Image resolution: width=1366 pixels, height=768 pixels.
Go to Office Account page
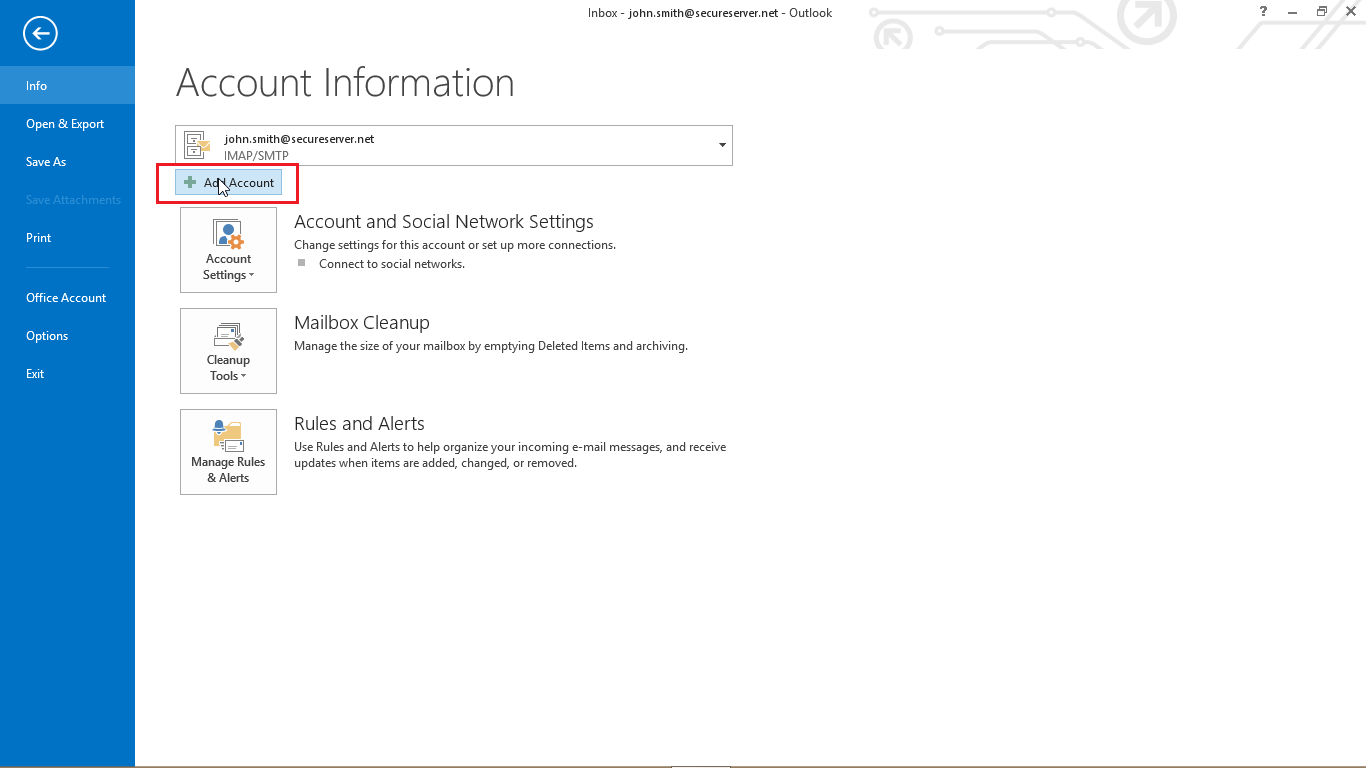pos(67,298)
